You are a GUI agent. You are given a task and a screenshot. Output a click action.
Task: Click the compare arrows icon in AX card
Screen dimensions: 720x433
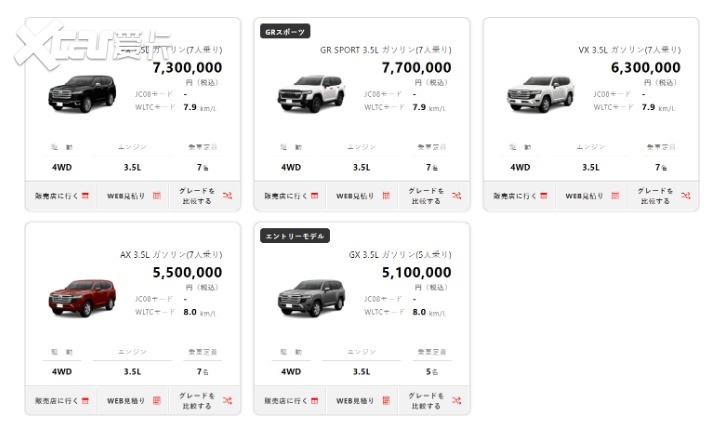click(x=228, y=400)
